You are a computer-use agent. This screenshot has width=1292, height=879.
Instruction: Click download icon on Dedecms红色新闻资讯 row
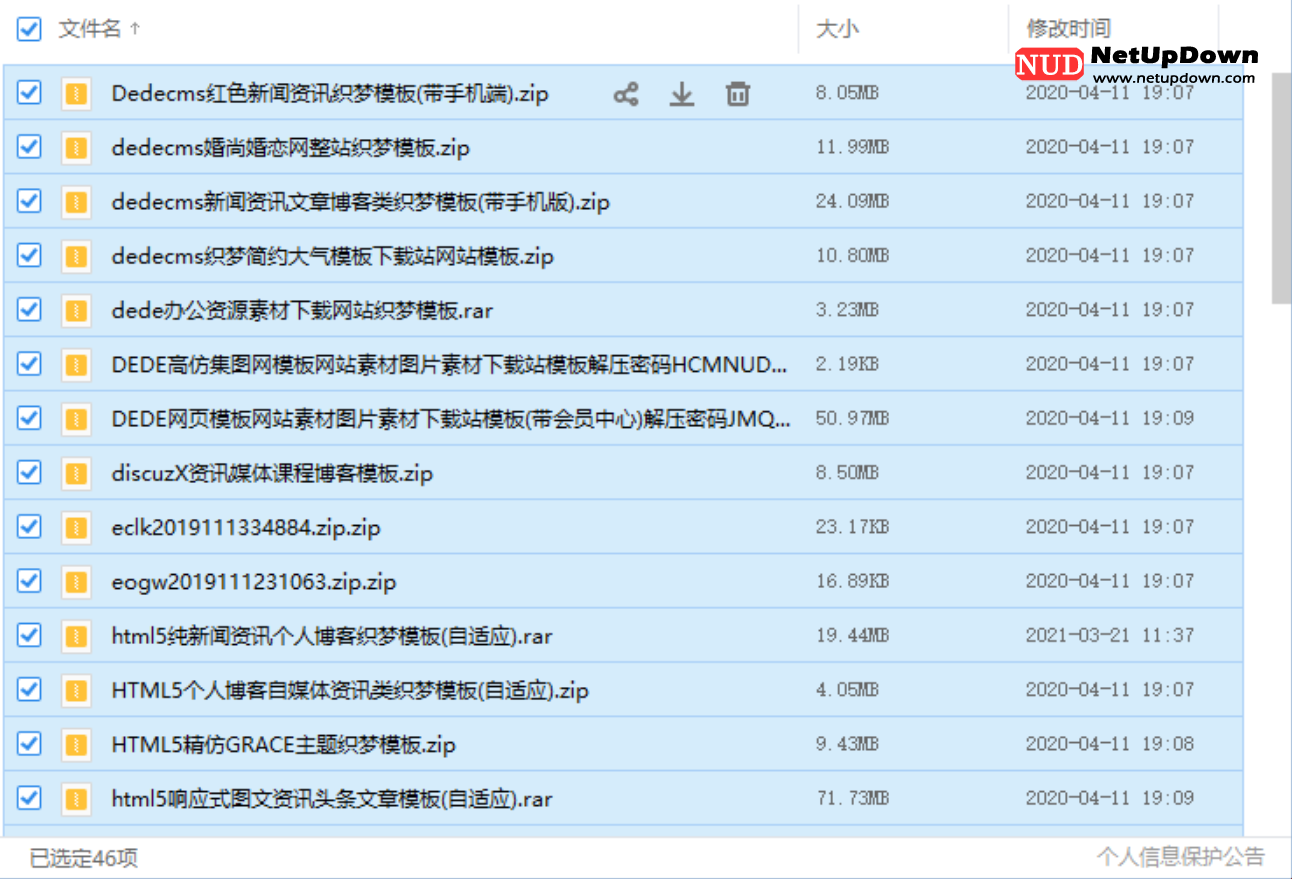coord(682,94)
